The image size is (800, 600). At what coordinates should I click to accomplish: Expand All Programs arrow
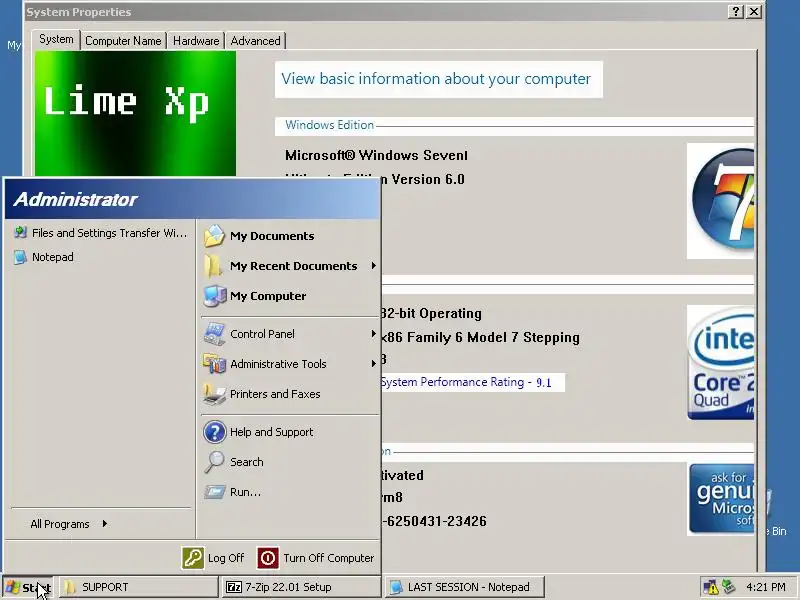(105, 523)
